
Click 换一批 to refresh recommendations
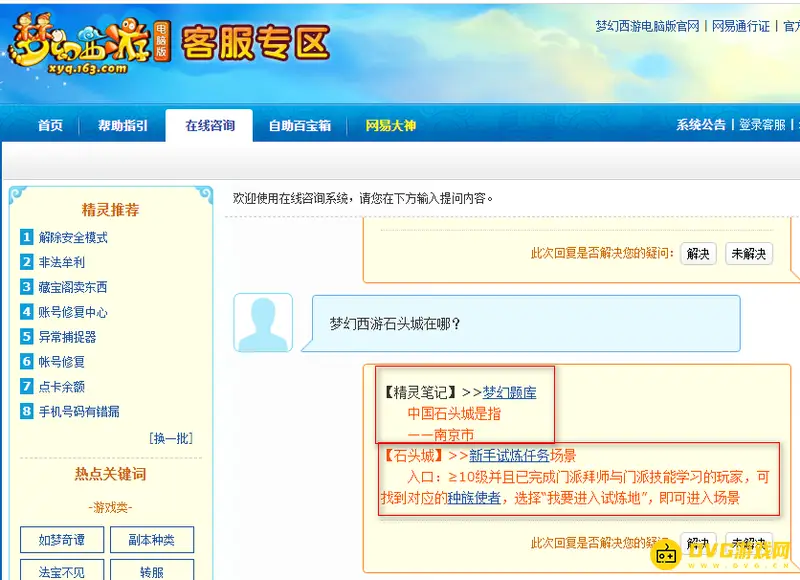(x=171, y=438)
